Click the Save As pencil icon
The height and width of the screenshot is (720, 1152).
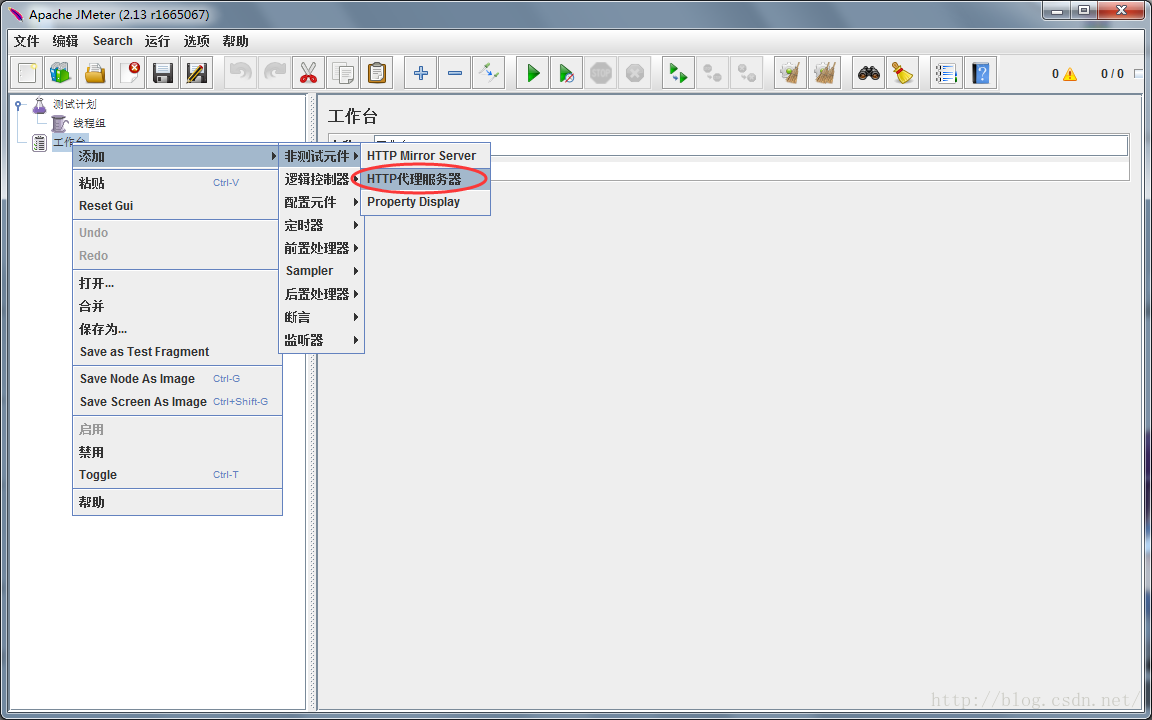[196, 73]
